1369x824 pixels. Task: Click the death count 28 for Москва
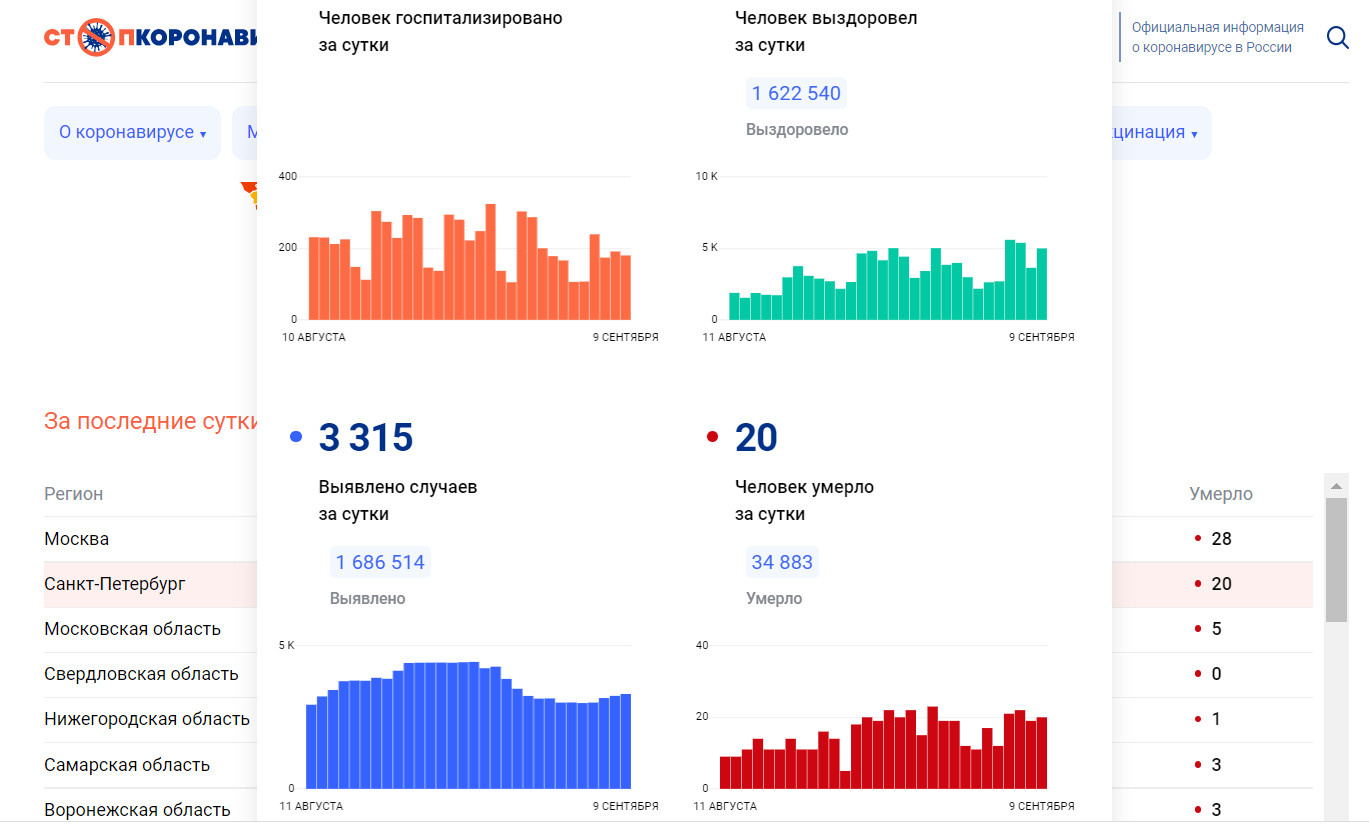[x=1221, y=539]
